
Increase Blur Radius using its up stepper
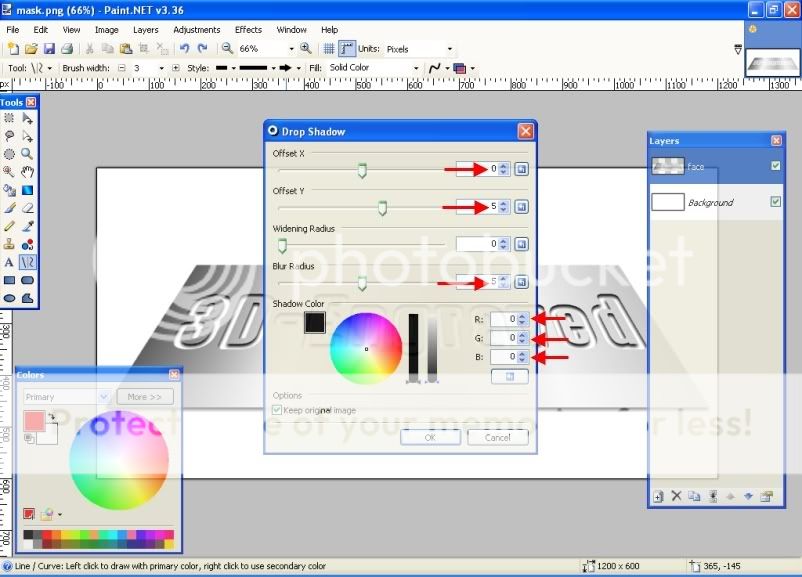coord(503,278)
